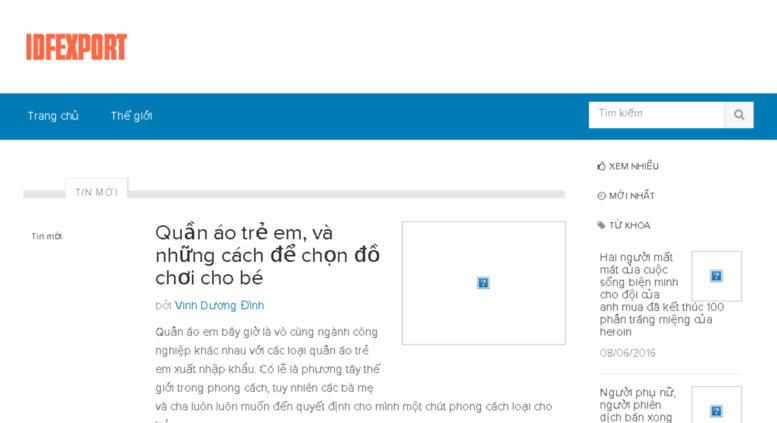Open the Thế giới menu item
The image size is (777, 423).
coord(131,116)
